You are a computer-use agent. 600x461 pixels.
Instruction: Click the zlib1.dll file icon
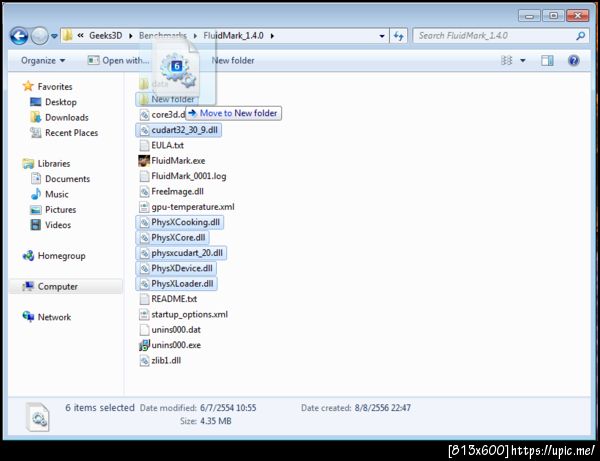[x=144, y=360]
